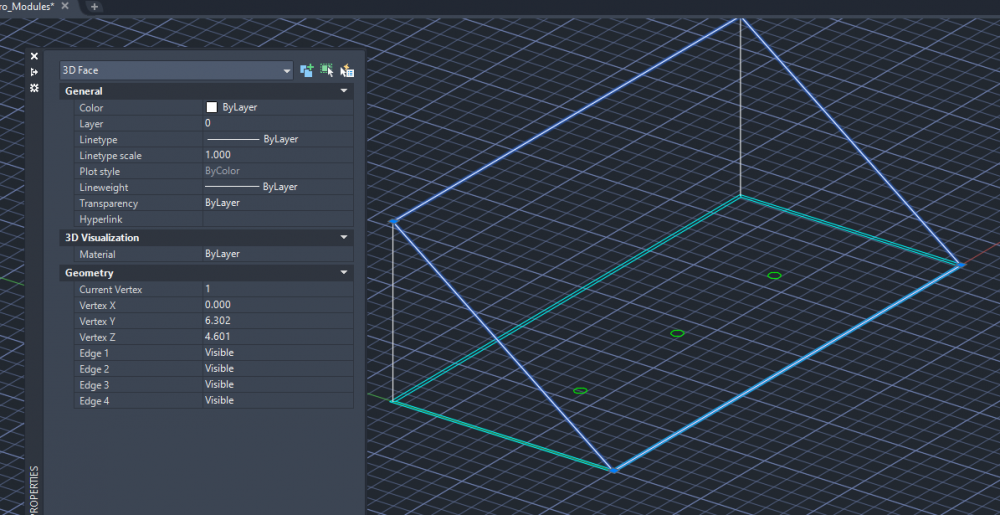1000x515 pixels.
Task: Click the Toggle PICKADD value icon
Action: coord(307,71)
